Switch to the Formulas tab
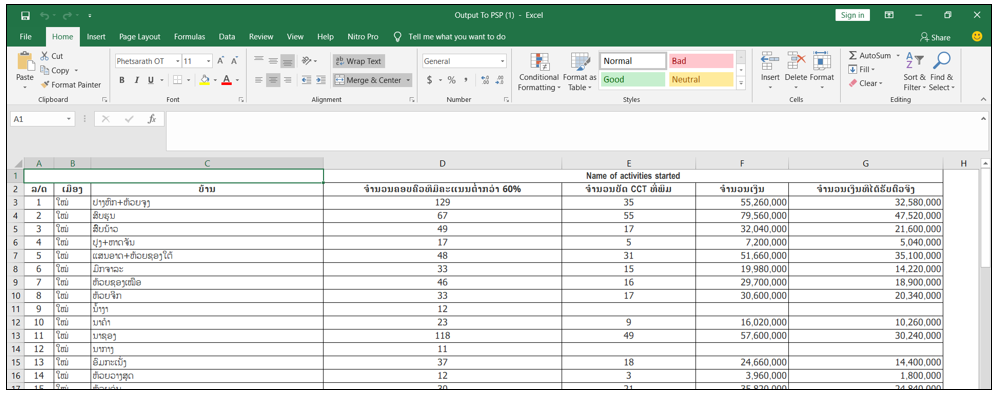 pos(190,37)
